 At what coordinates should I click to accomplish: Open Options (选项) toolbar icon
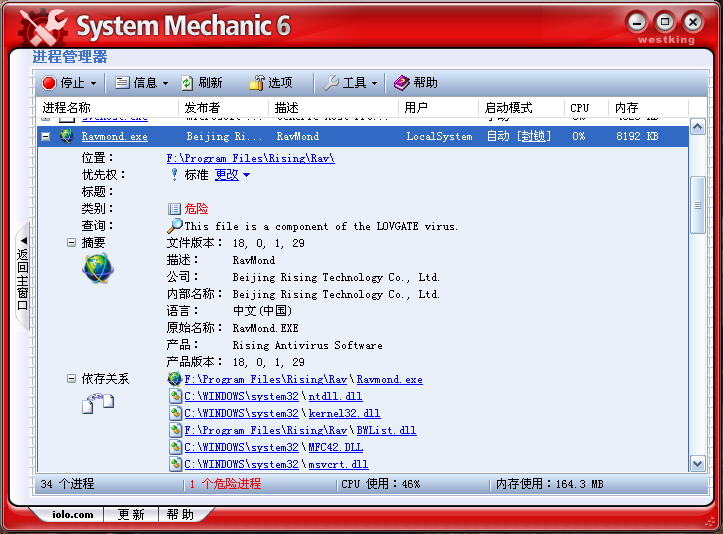(257, 83)
